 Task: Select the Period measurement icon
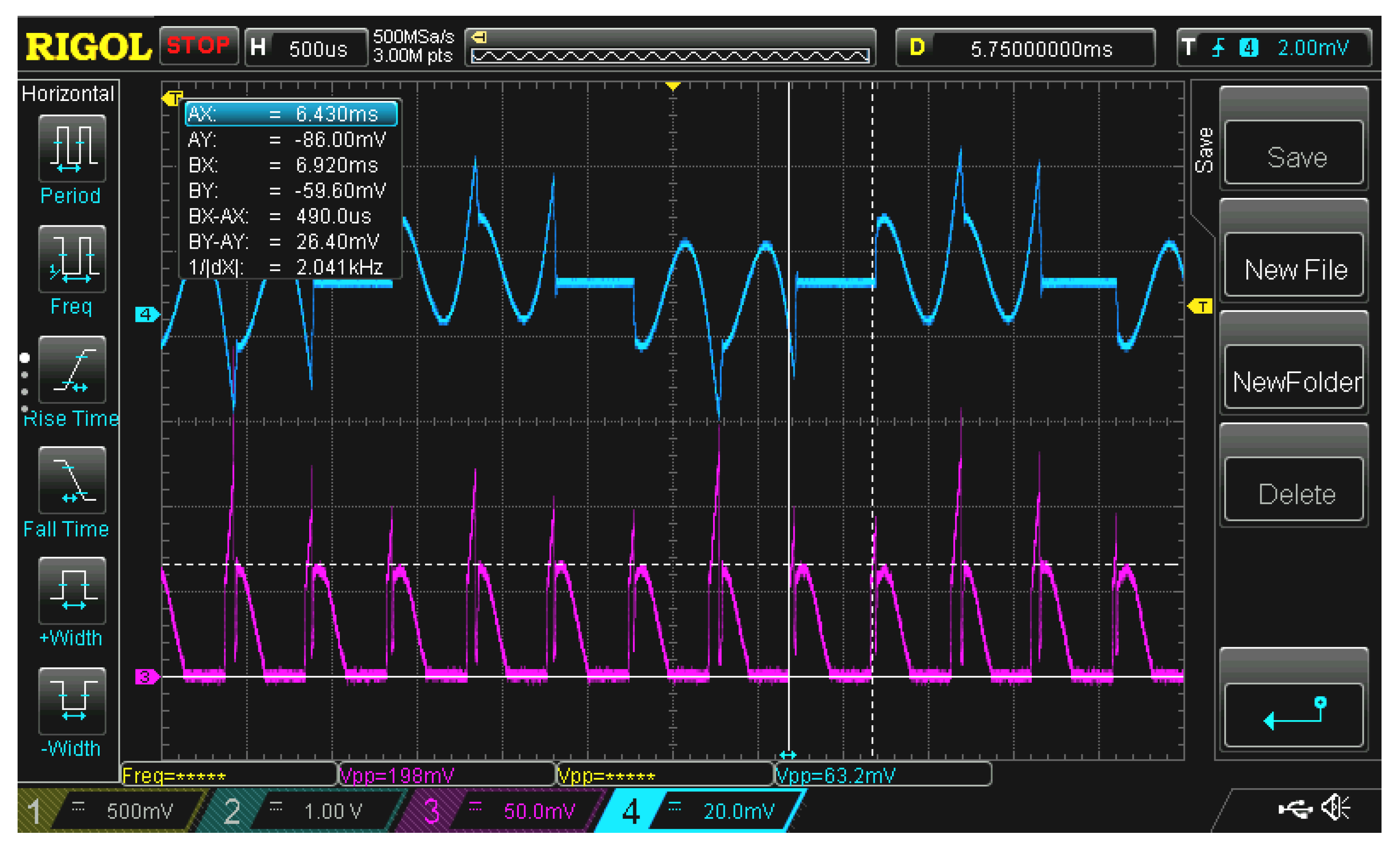(72, 148)
